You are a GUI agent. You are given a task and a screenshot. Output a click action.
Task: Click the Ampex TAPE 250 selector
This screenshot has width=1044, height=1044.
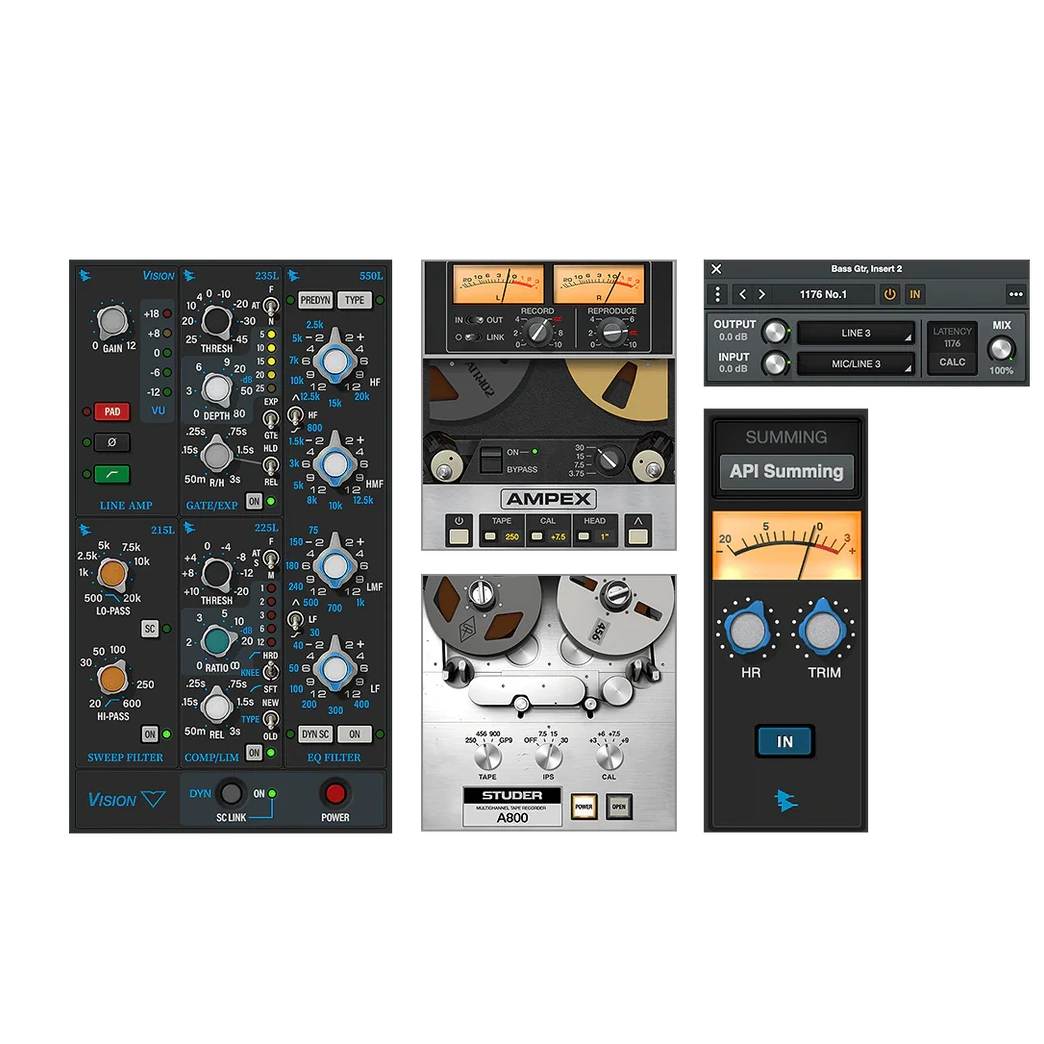click(x=502, y=530)
